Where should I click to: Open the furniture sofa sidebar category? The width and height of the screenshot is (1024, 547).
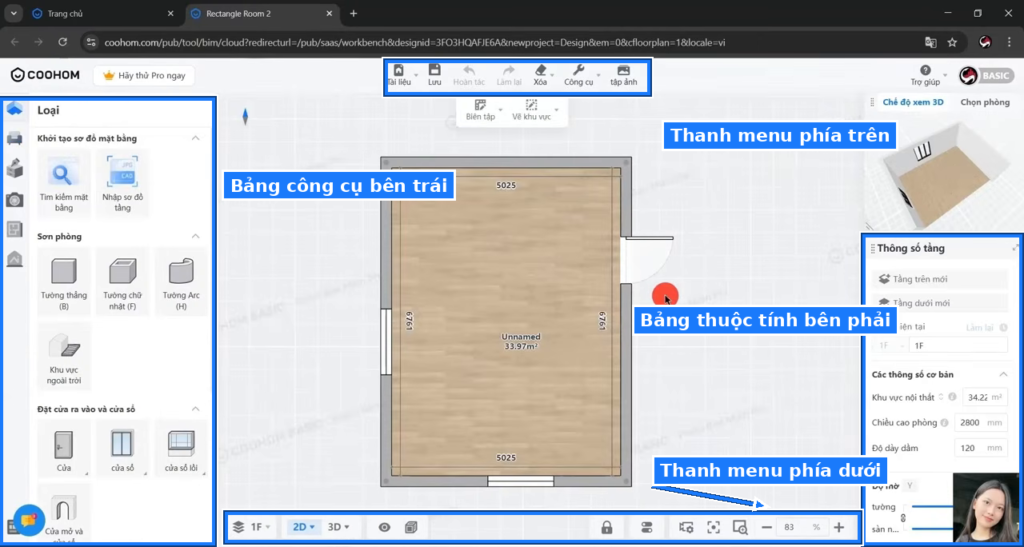14,138
